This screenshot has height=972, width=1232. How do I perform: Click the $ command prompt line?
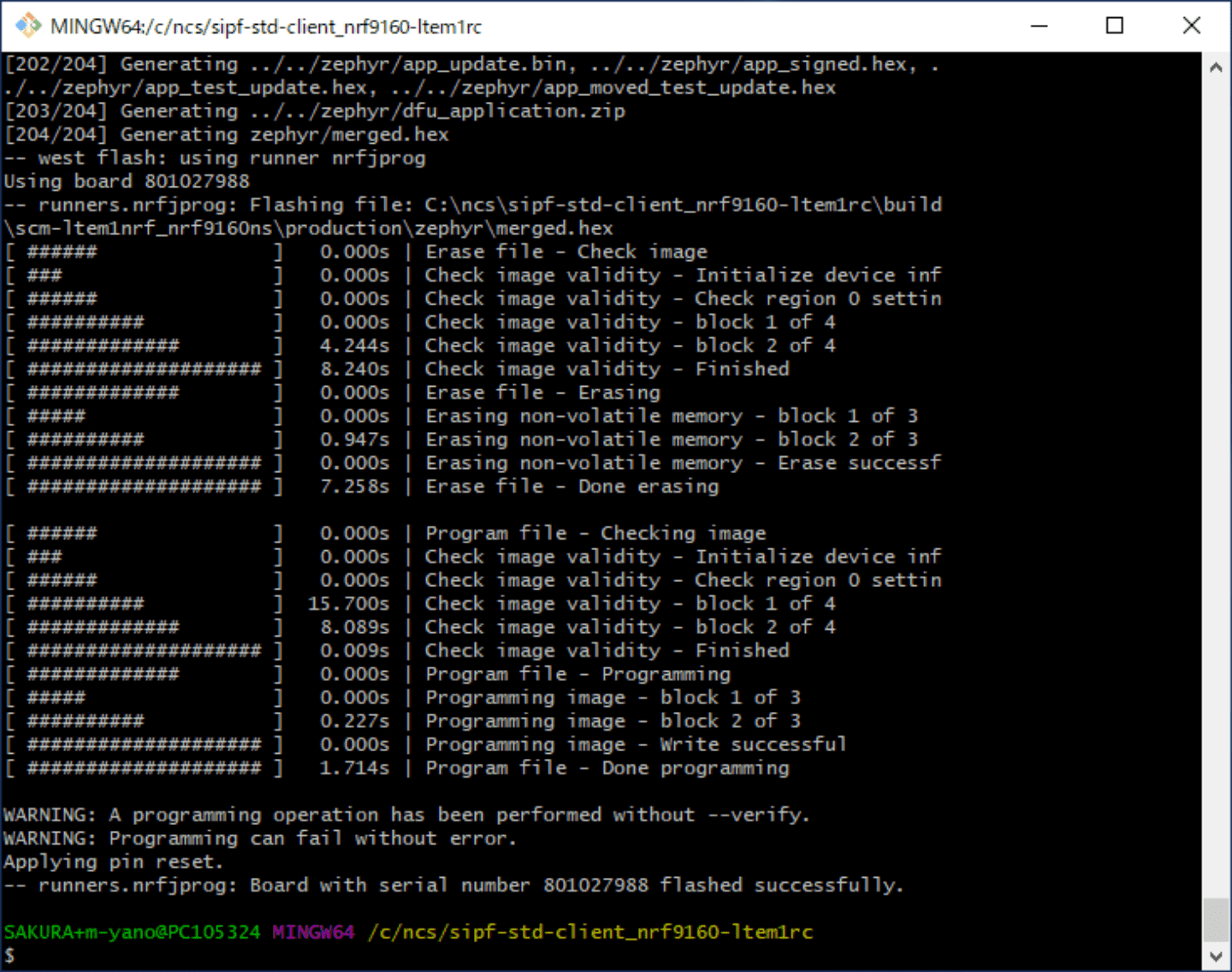[x=10, y=955]
